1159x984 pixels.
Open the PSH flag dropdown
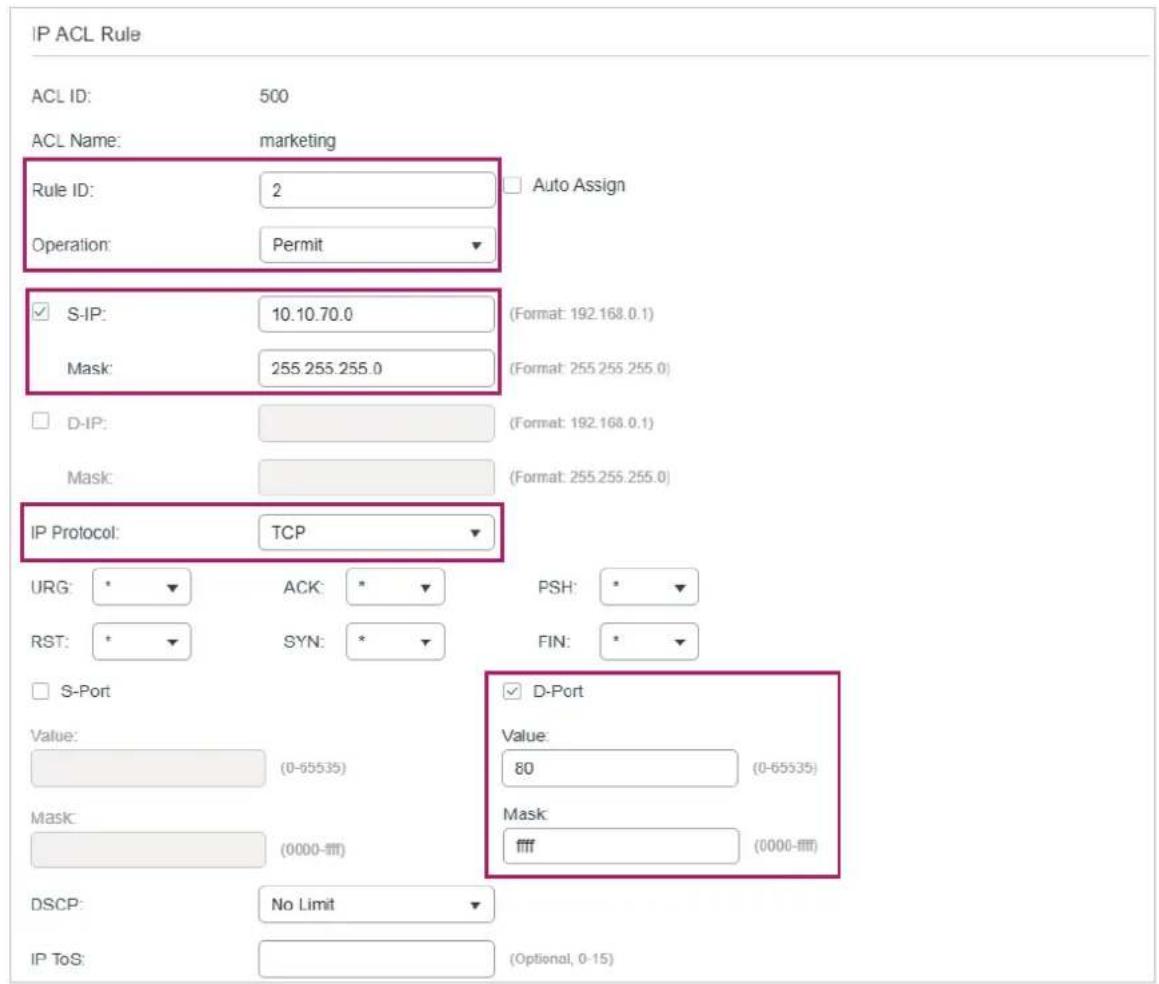tap(649, 587)
